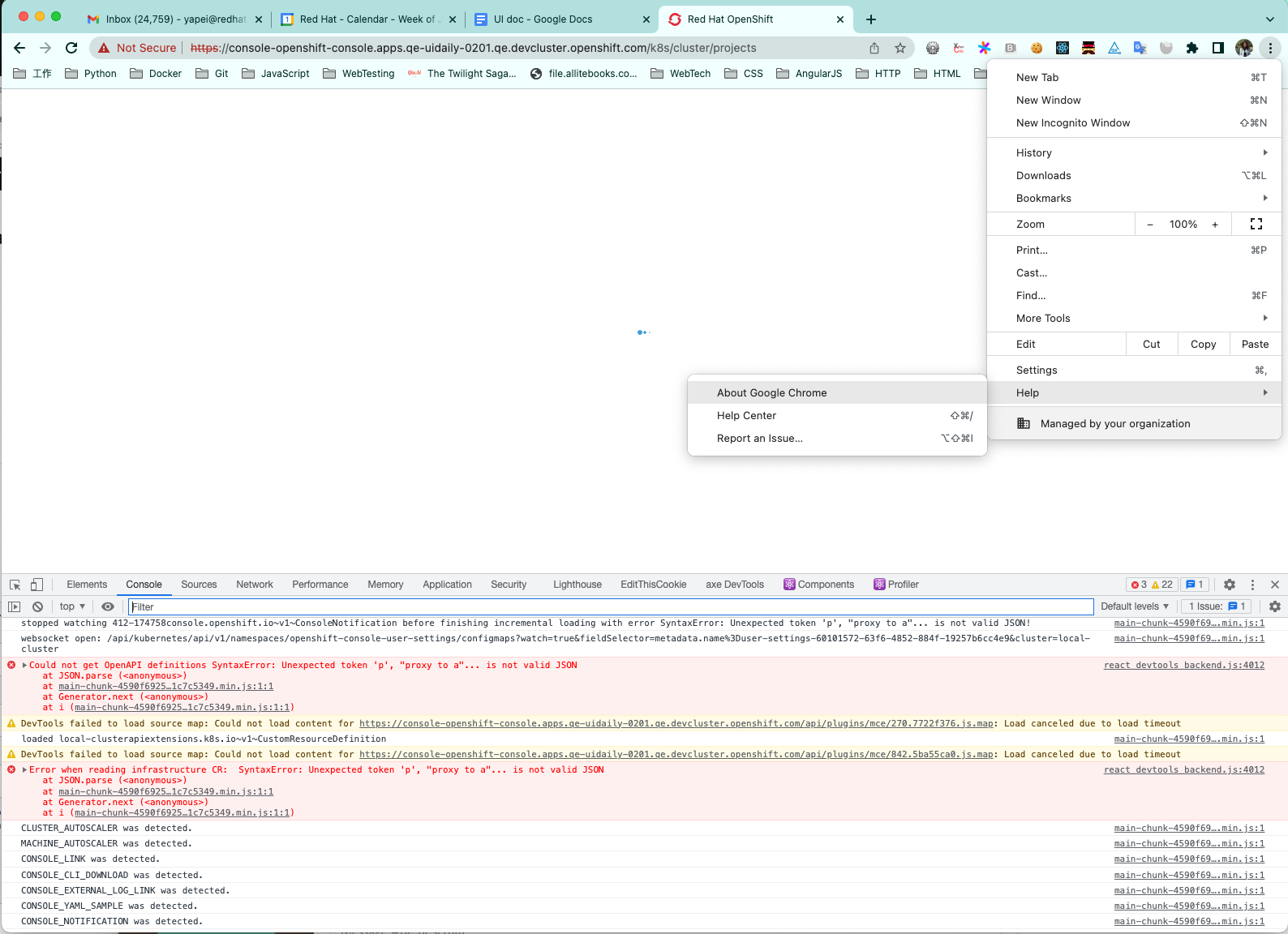Open the JavaScript context 'top' dropdown

[x=72, y=606]
